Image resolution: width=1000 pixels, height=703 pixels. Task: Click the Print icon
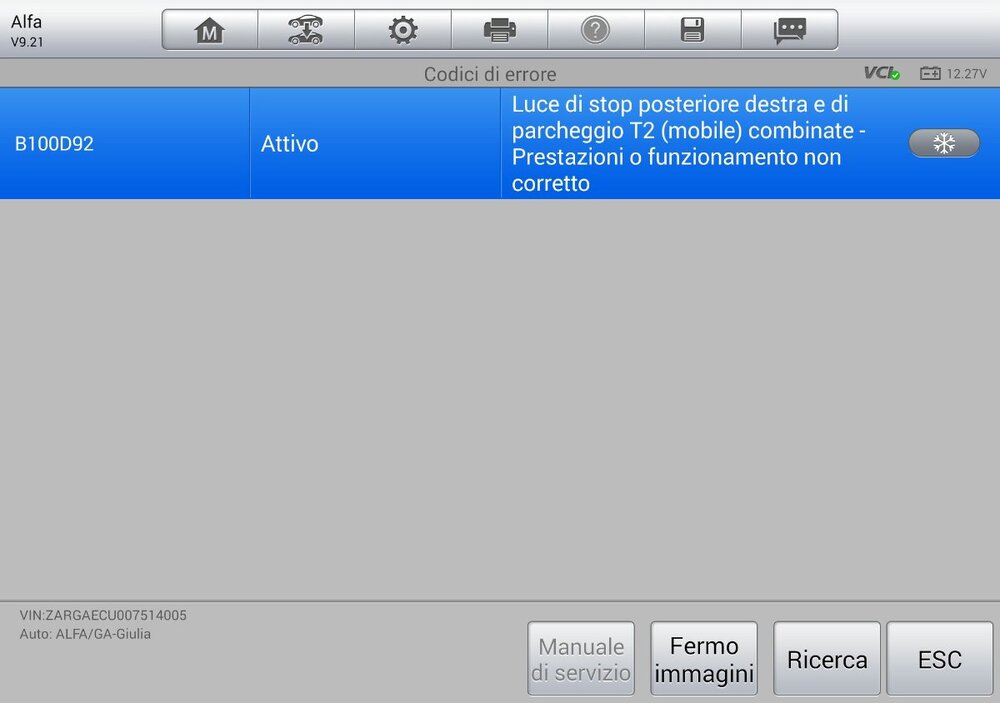tap(499, 29)
